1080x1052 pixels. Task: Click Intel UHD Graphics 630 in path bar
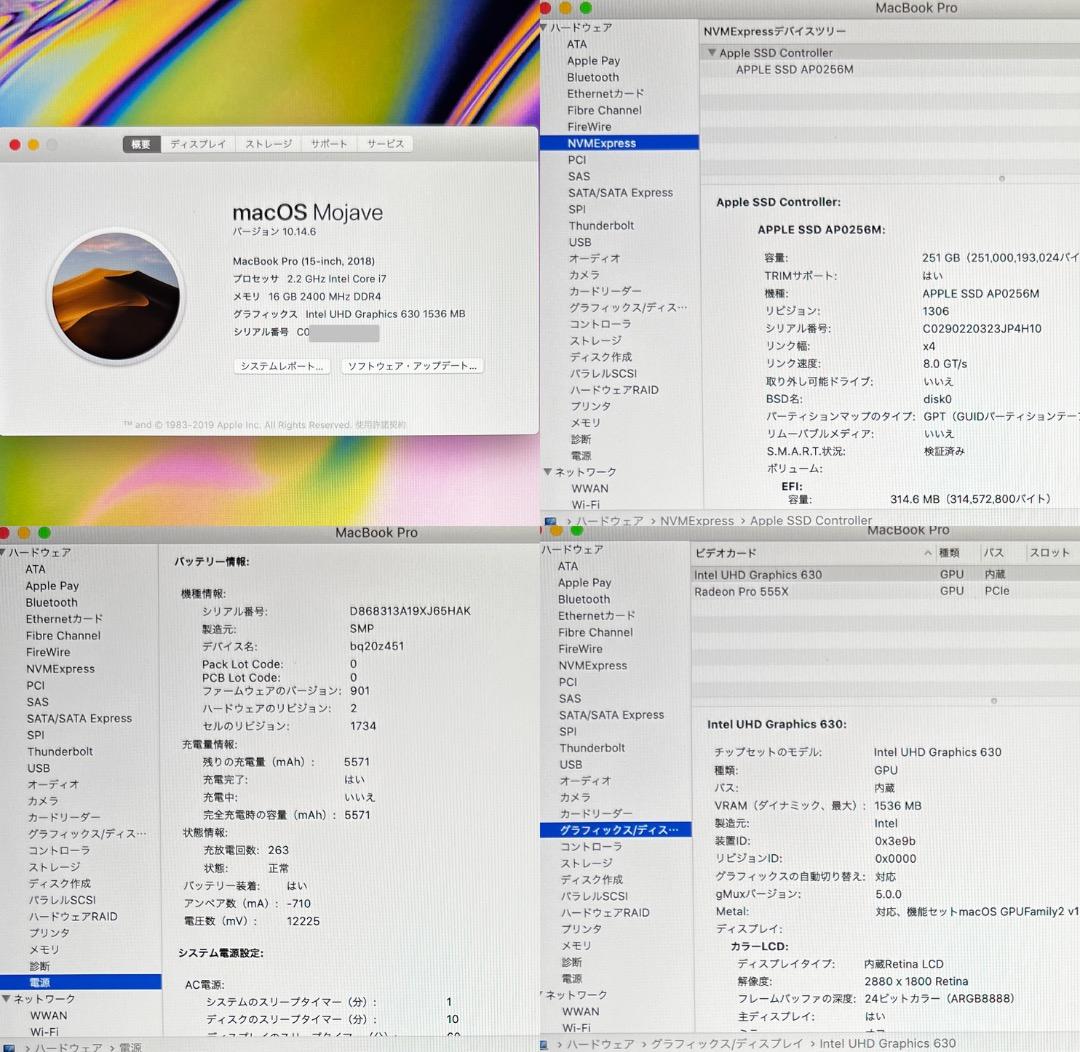(x=887, y=1044)
